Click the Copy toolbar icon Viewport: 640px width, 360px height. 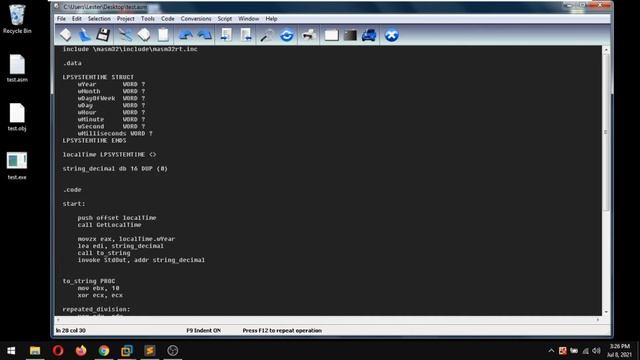click(x=144, y=35)
